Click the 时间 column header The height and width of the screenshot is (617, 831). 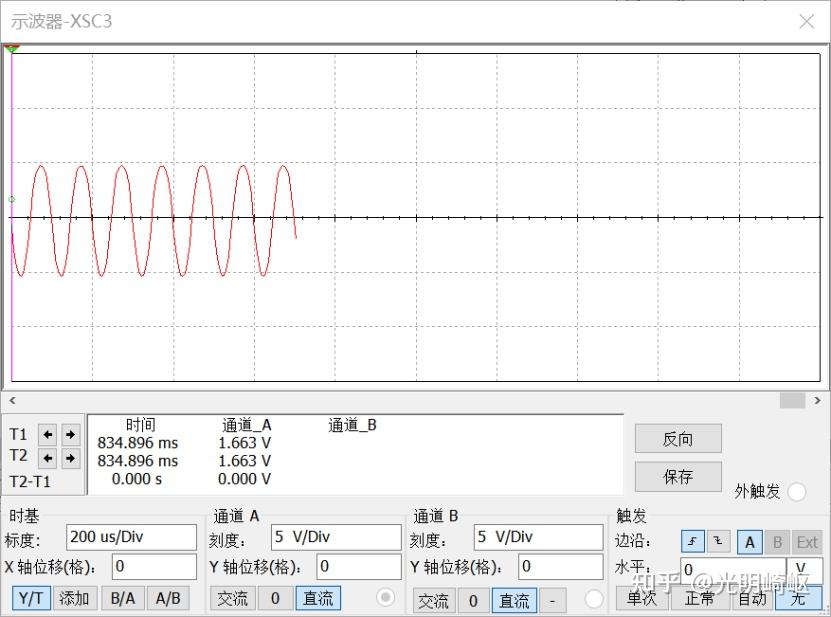140,425
